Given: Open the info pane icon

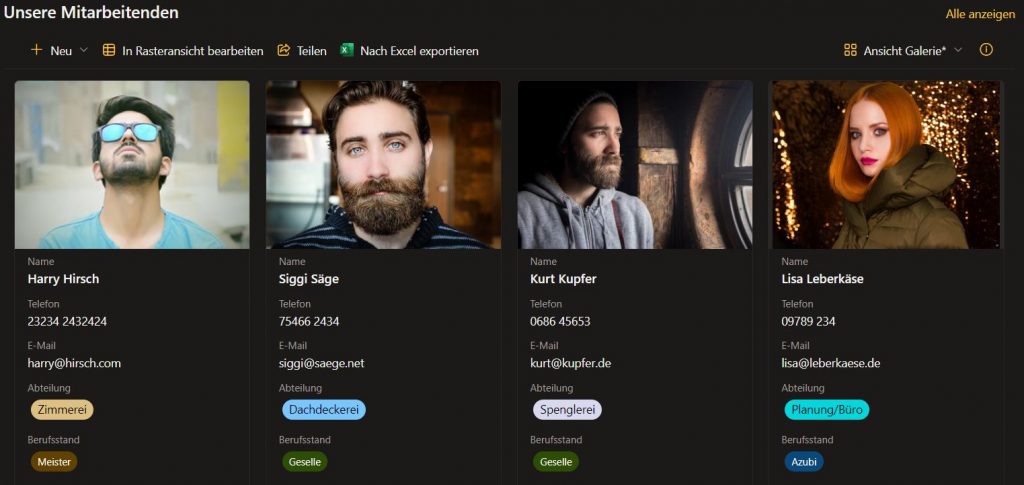Looking at the screenshot, I should 986,50.
